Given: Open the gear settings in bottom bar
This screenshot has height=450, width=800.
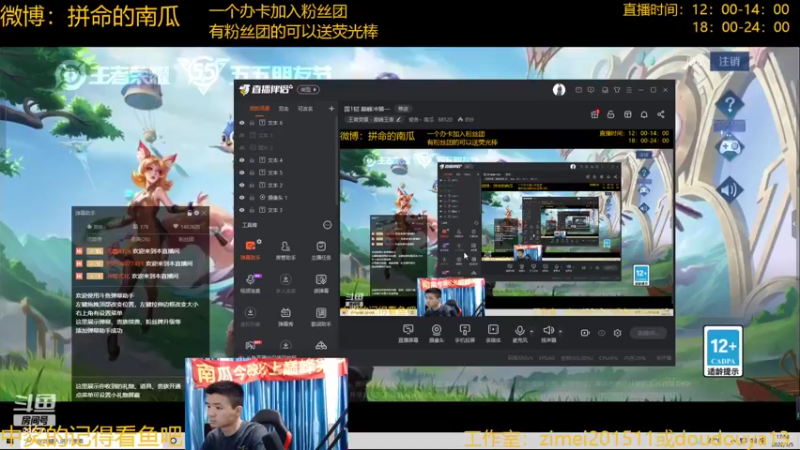Looking at the screenshot, I should [x=617, y=333].
